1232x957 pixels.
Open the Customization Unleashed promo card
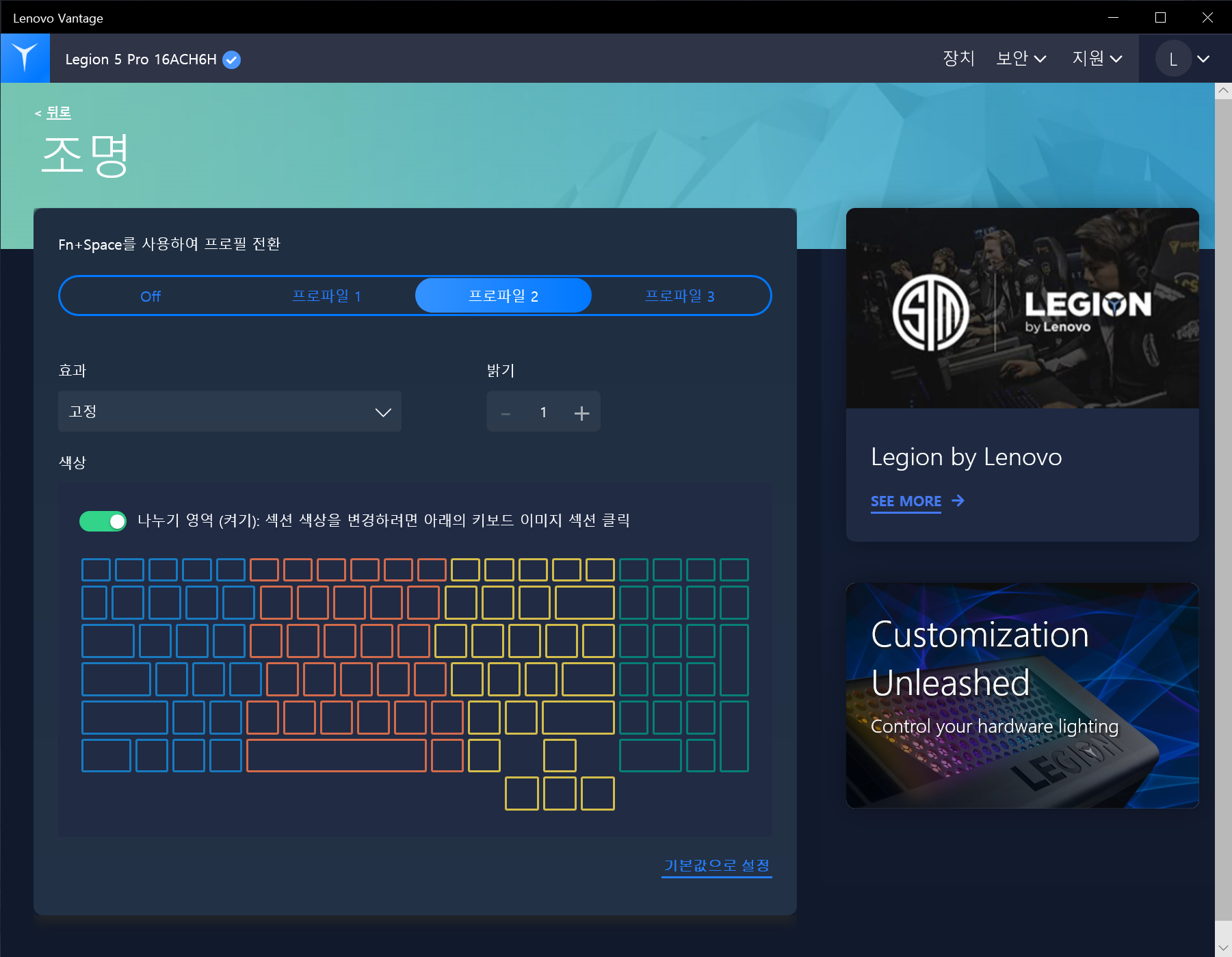click(x=1023, y=695)
